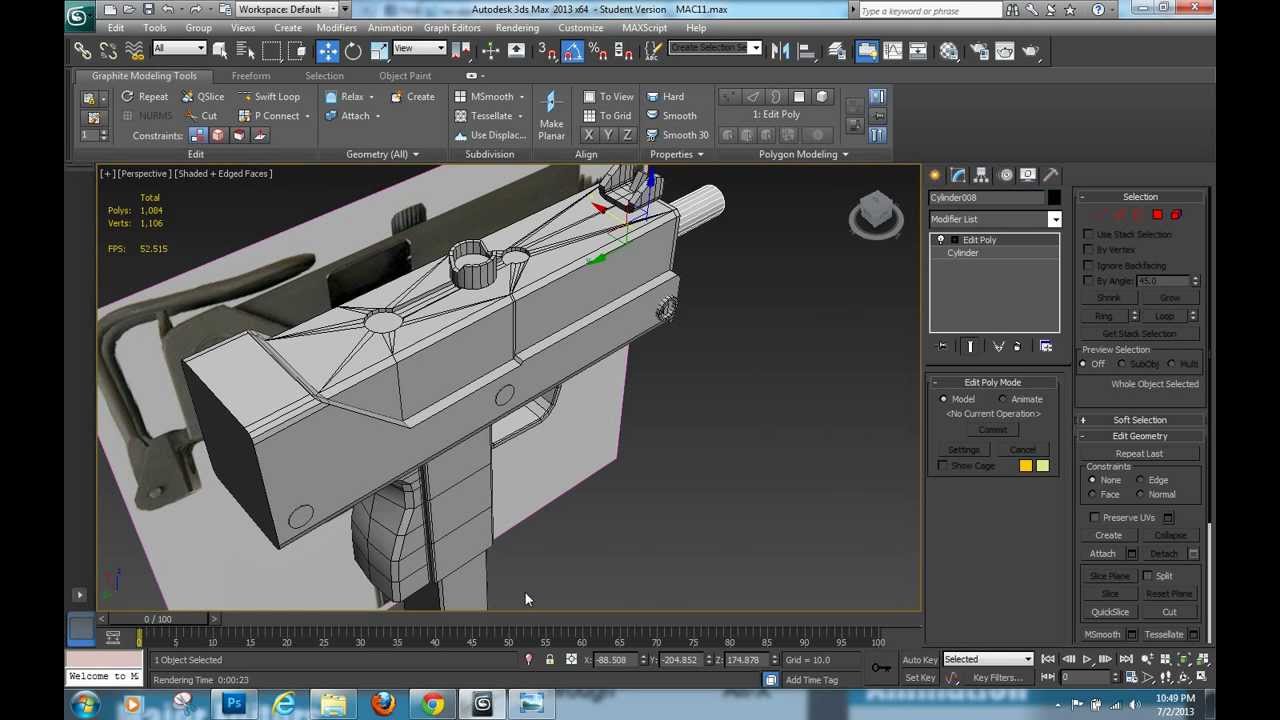1280x720 pixels.
Task: Open the Utilities hammer panel icon
Action: 1051,175
